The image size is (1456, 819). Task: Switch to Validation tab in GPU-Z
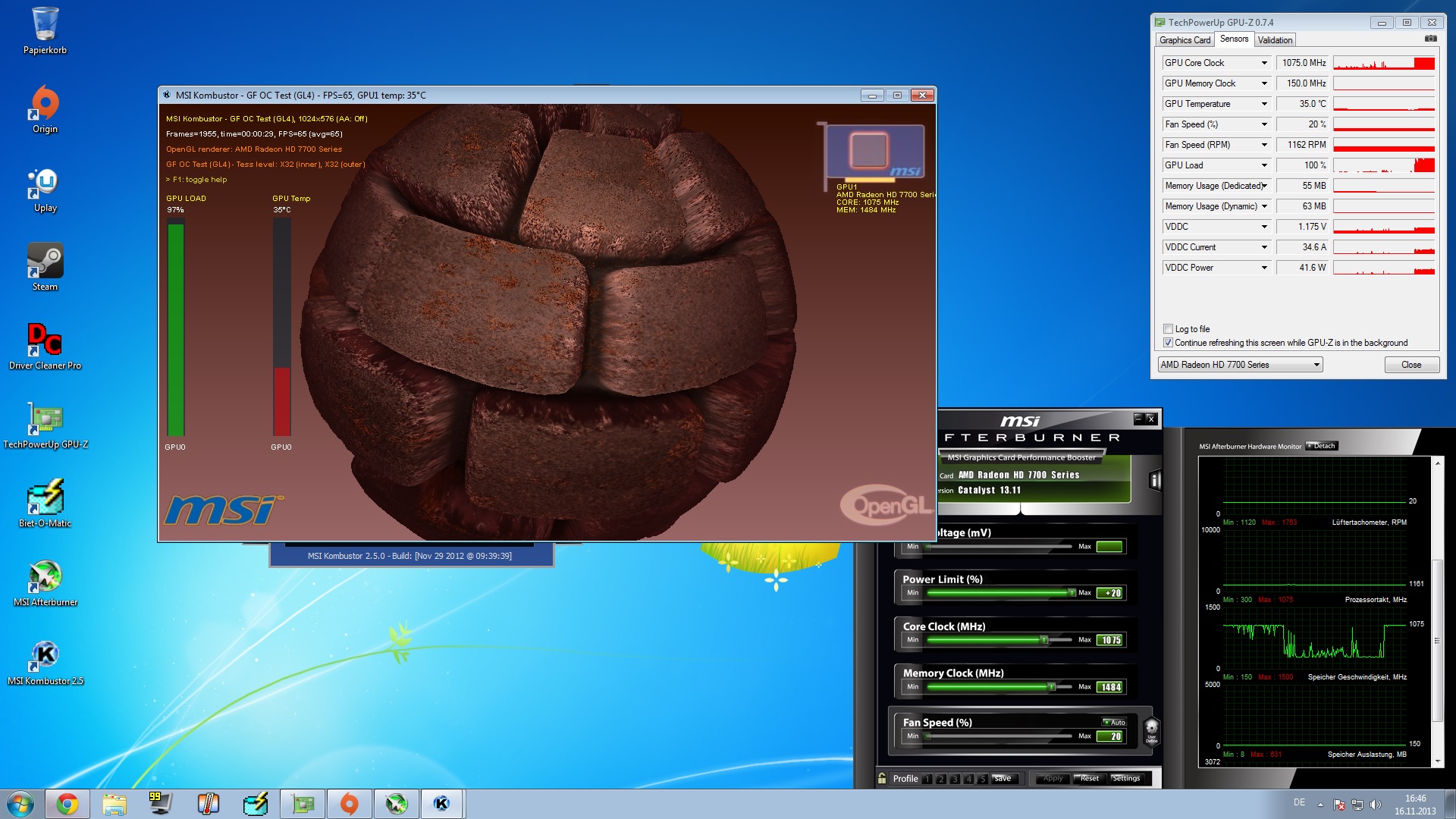1275,40
